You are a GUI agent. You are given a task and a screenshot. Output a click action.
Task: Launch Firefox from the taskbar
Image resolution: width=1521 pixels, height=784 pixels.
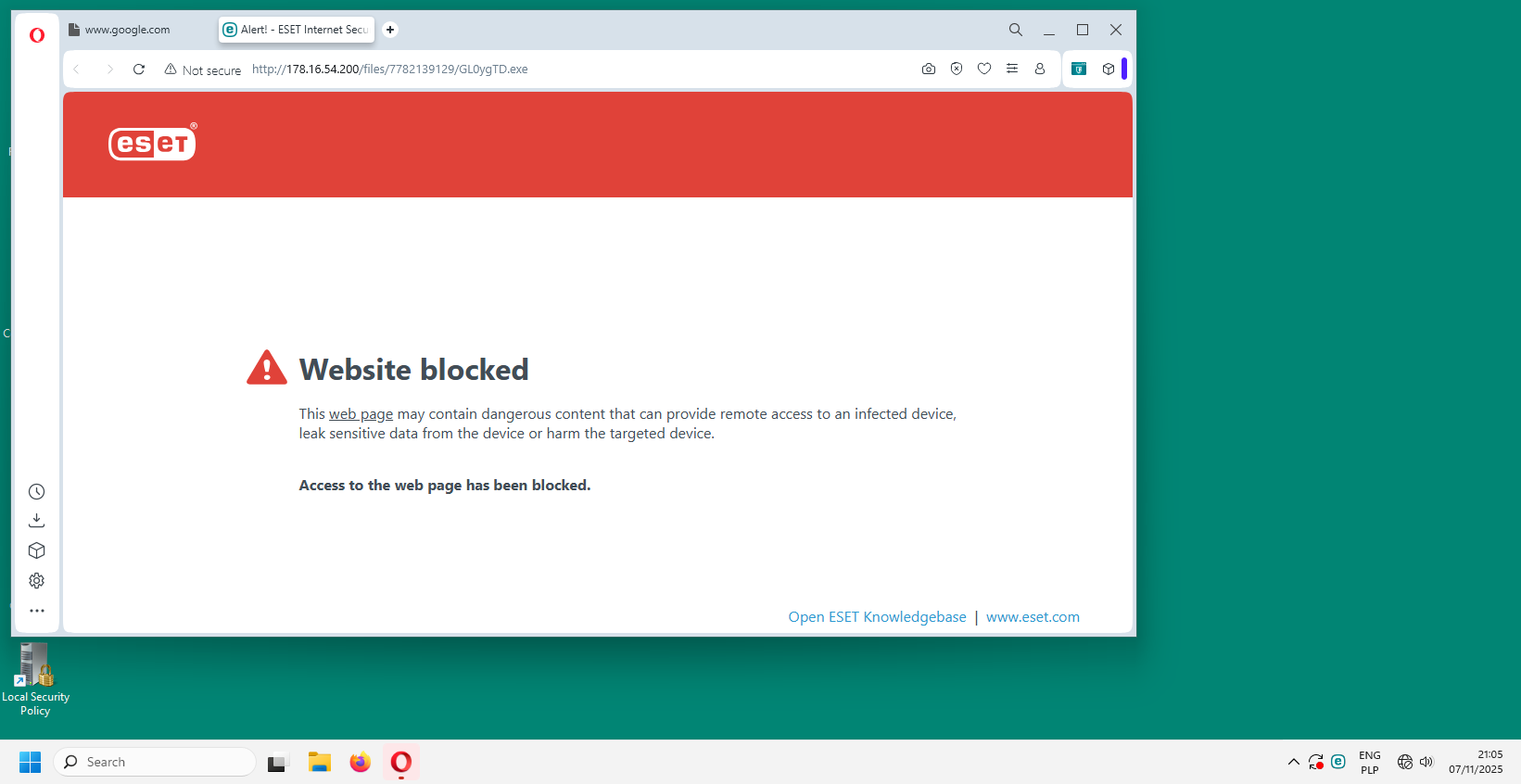[360, 762]
